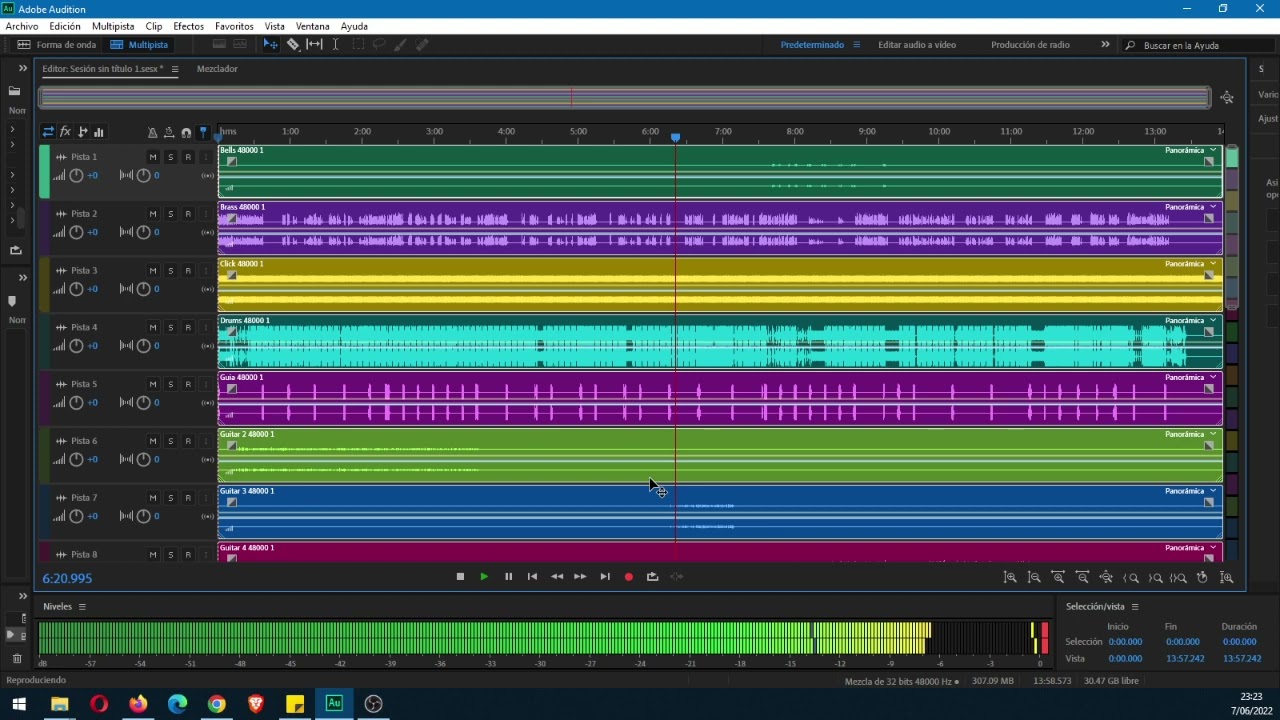Select Producción de radio workspace
Screen dimensions: 1280x720
[x=1030, y=45]
